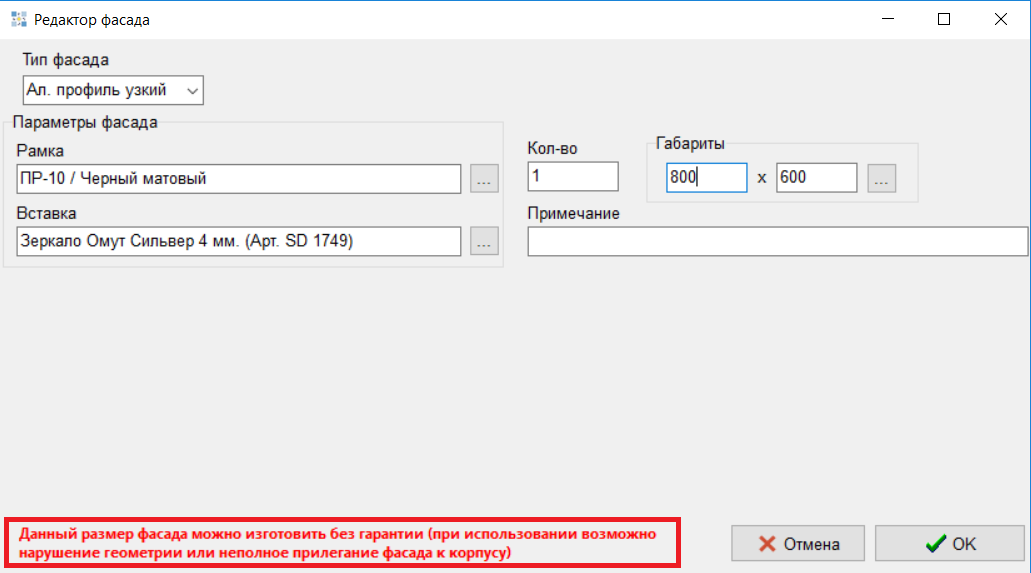Click the app icon in the title bar
Viewport: 1031px width, 573px height.
[x=18, y=19]
